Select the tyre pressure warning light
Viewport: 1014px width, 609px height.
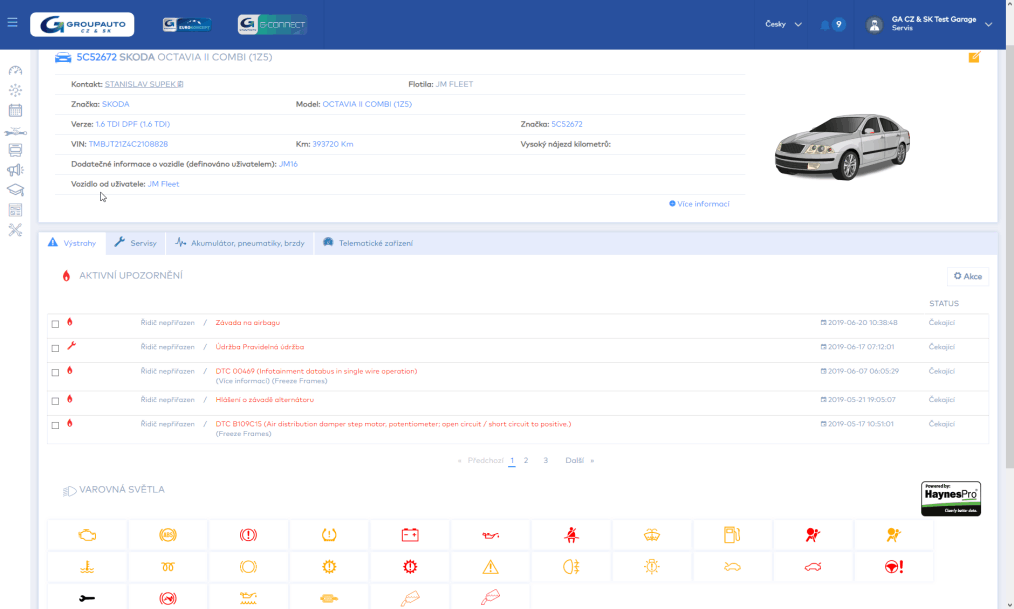(x=329, y=535)
